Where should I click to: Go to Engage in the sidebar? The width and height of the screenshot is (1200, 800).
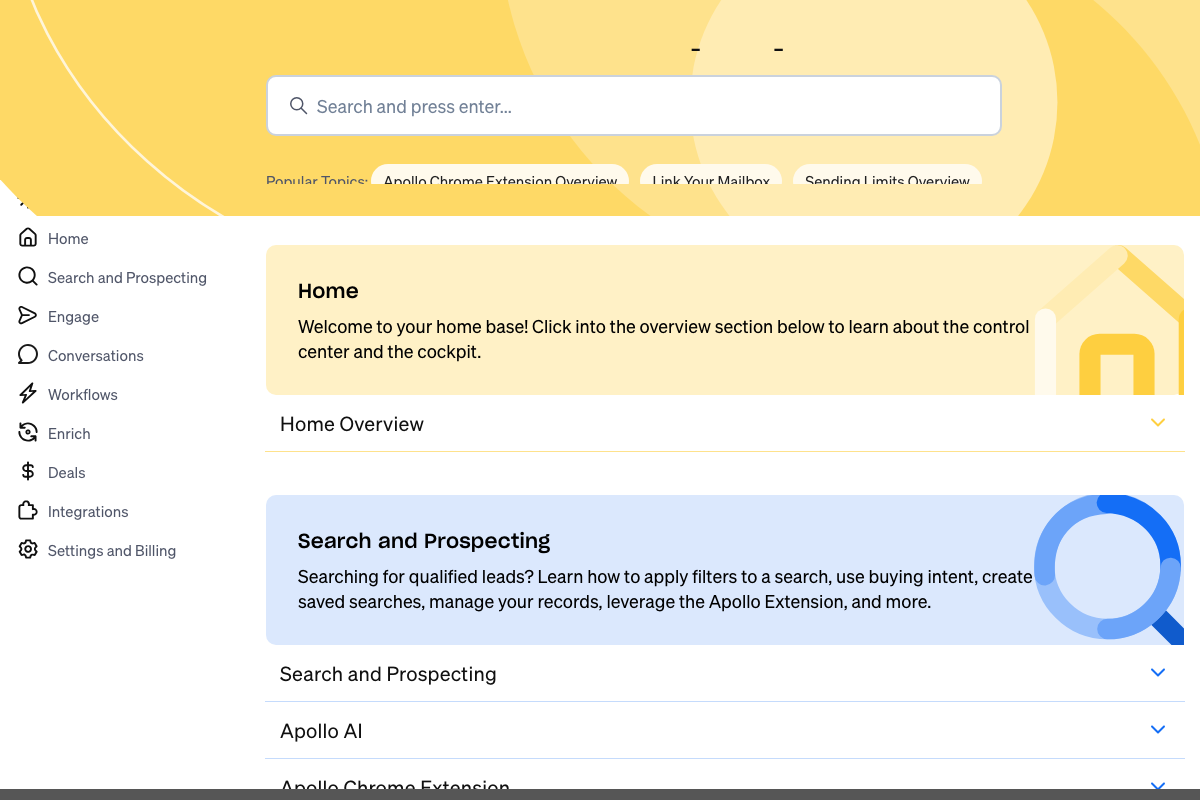tap(73, 317)
